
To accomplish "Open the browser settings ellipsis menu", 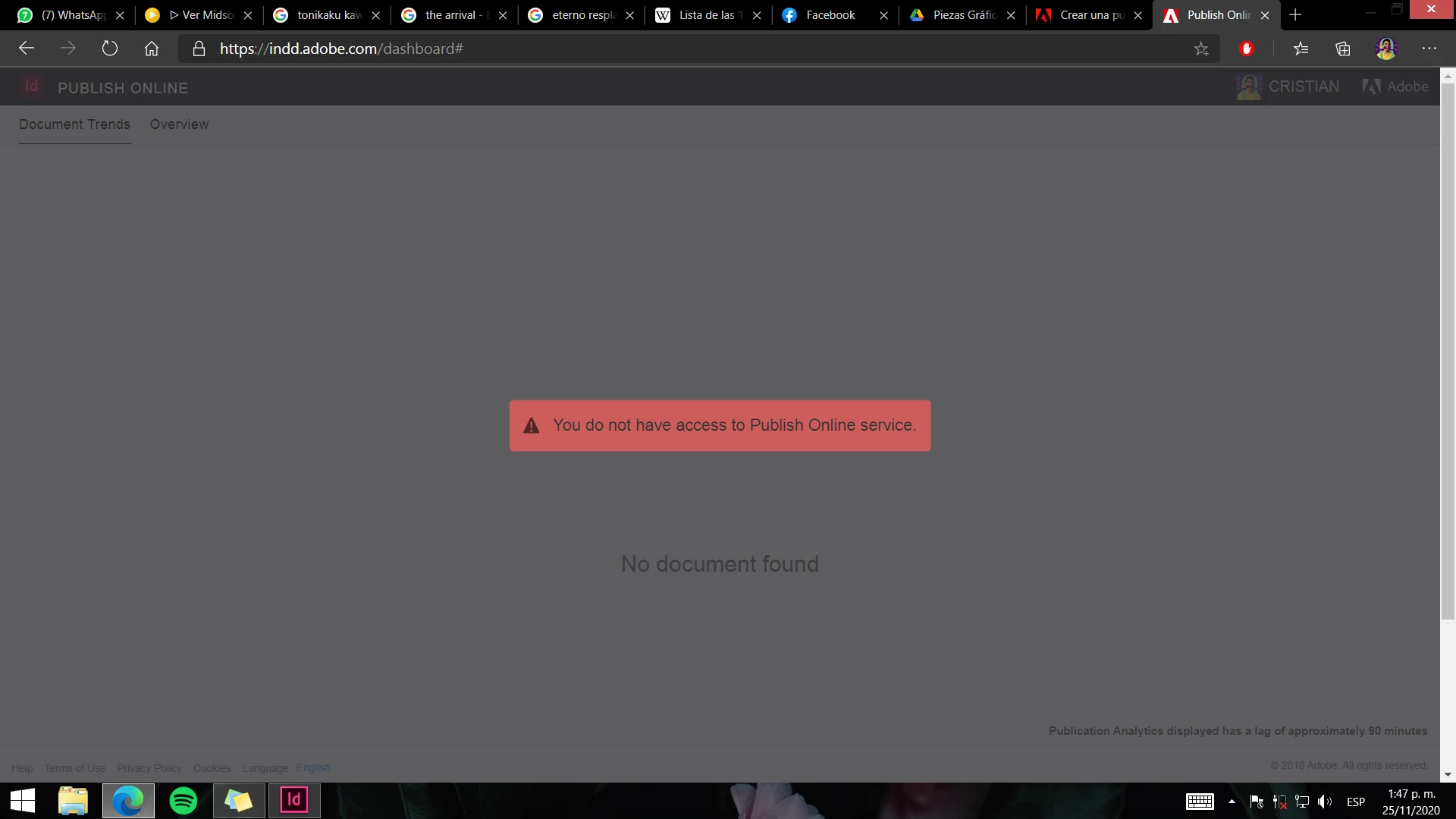I will pyautogui.click(x=1429, y=49).
